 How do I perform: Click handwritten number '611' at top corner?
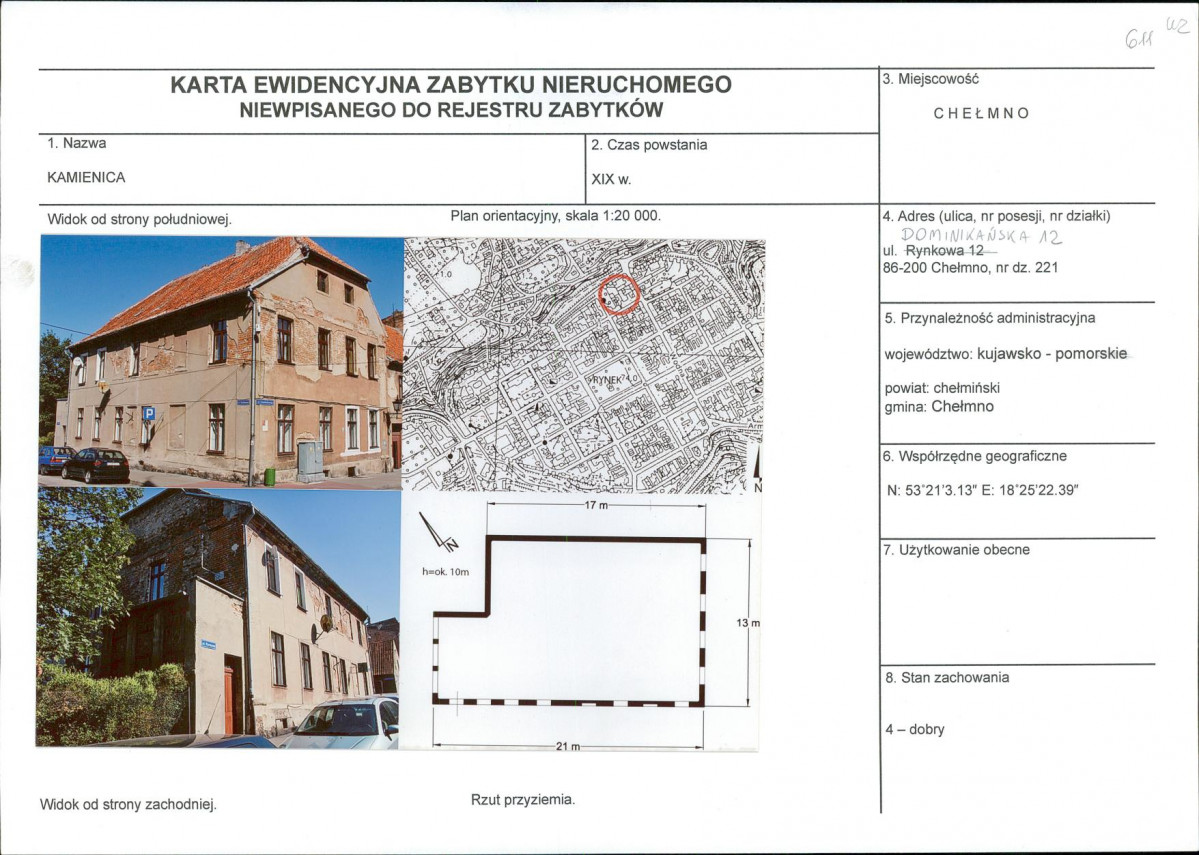pos(1138,37)
